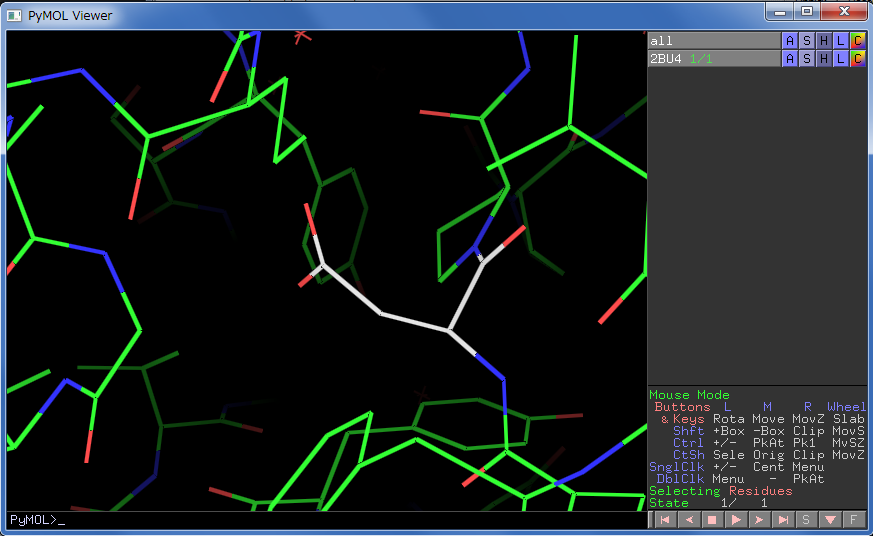The width and height of the screenshot is (873, 536).
Task: Open Show menu for all objects
Action: point(806,41)
